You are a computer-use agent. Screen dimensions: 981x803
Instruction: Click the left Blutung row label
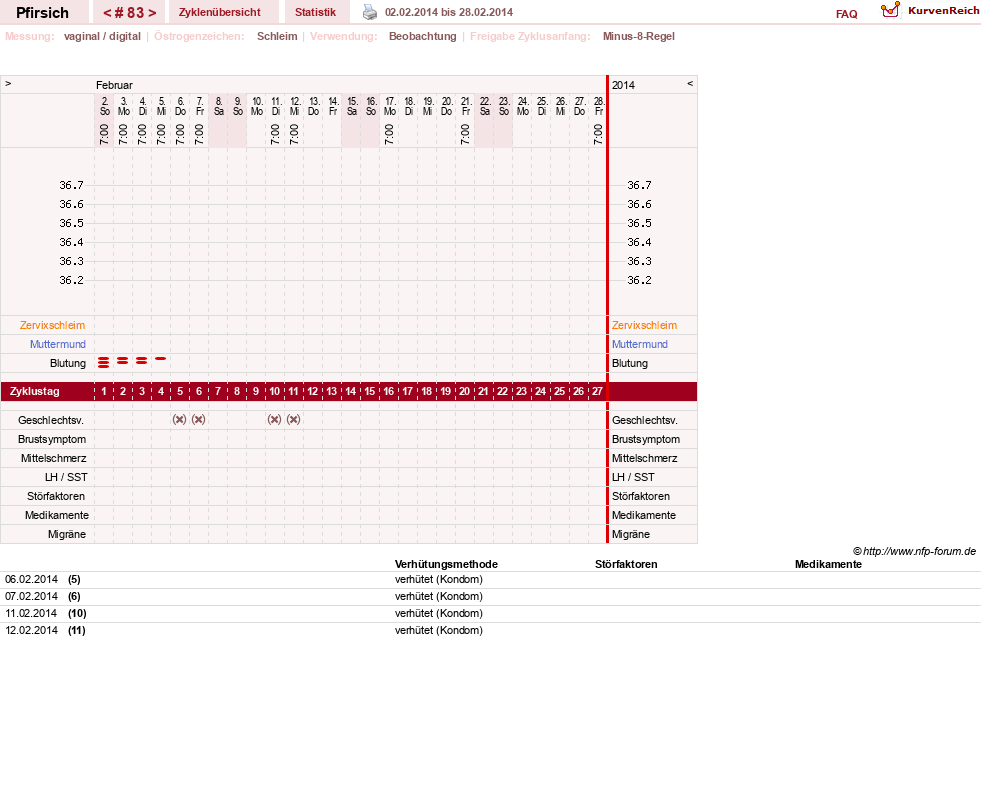(68, 363)
